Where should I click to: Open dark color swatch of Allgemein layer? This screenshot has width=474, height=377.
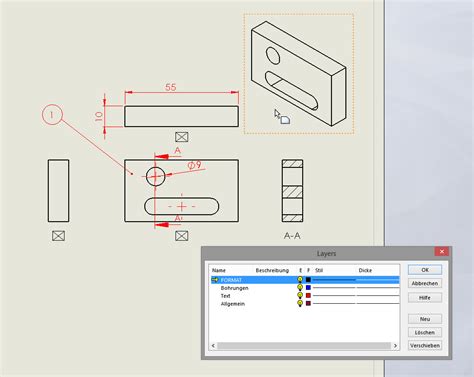(308, 304)
